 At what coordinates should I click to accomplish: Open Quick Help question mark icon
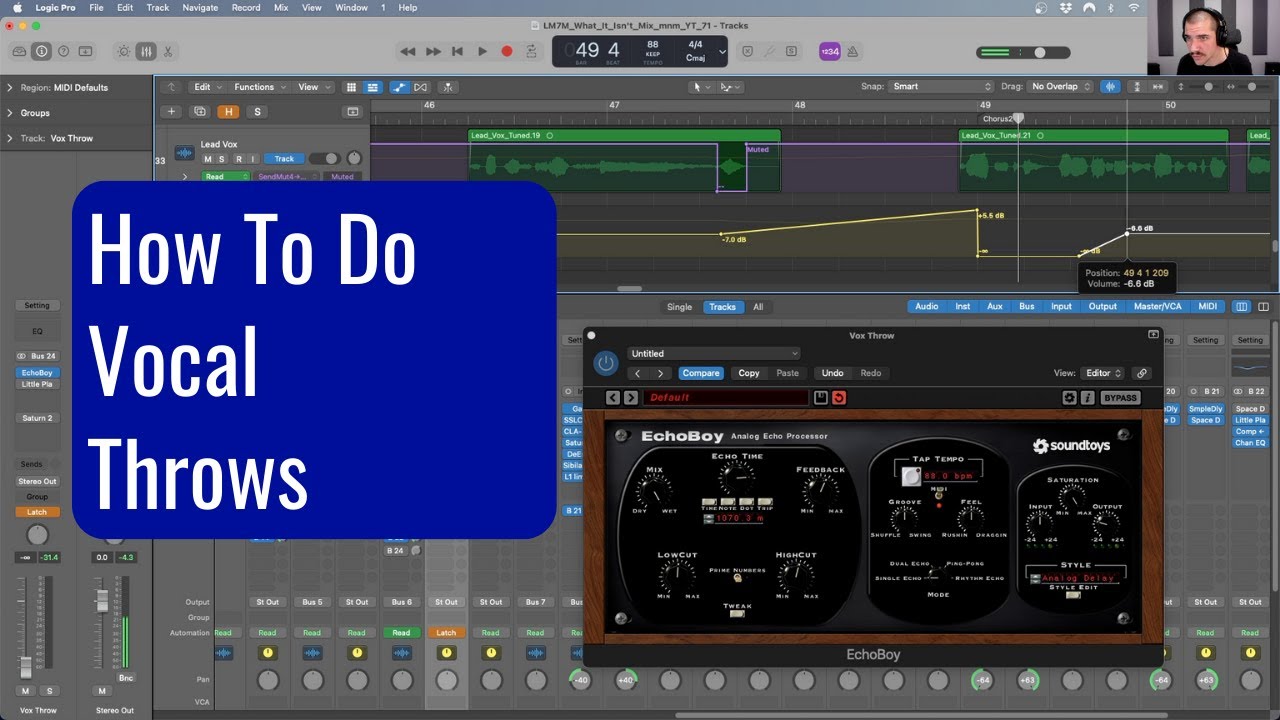point(63,51)
